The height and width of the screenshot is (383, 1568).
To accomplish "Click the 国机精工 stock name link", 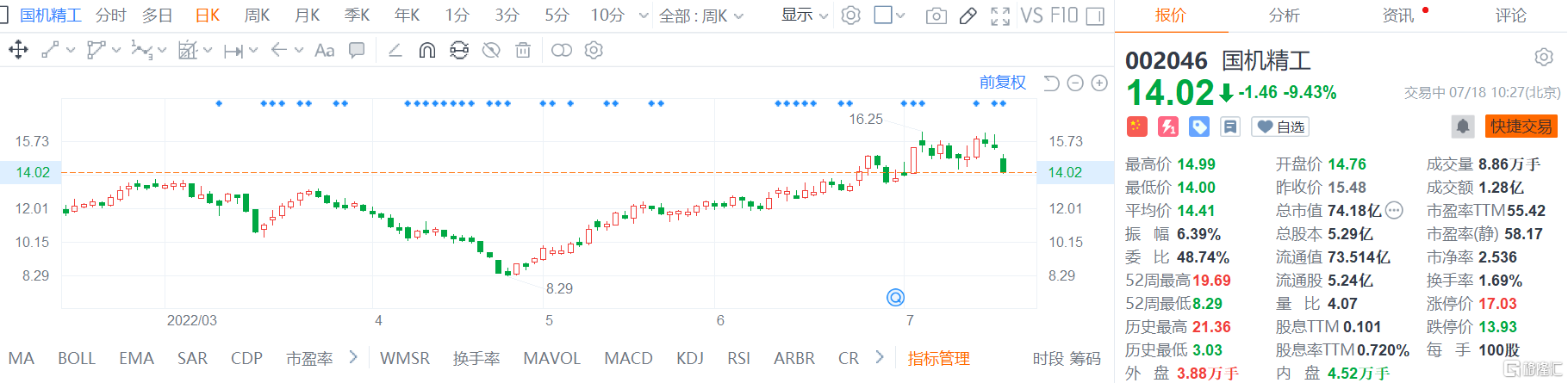I will coord(51,15).
